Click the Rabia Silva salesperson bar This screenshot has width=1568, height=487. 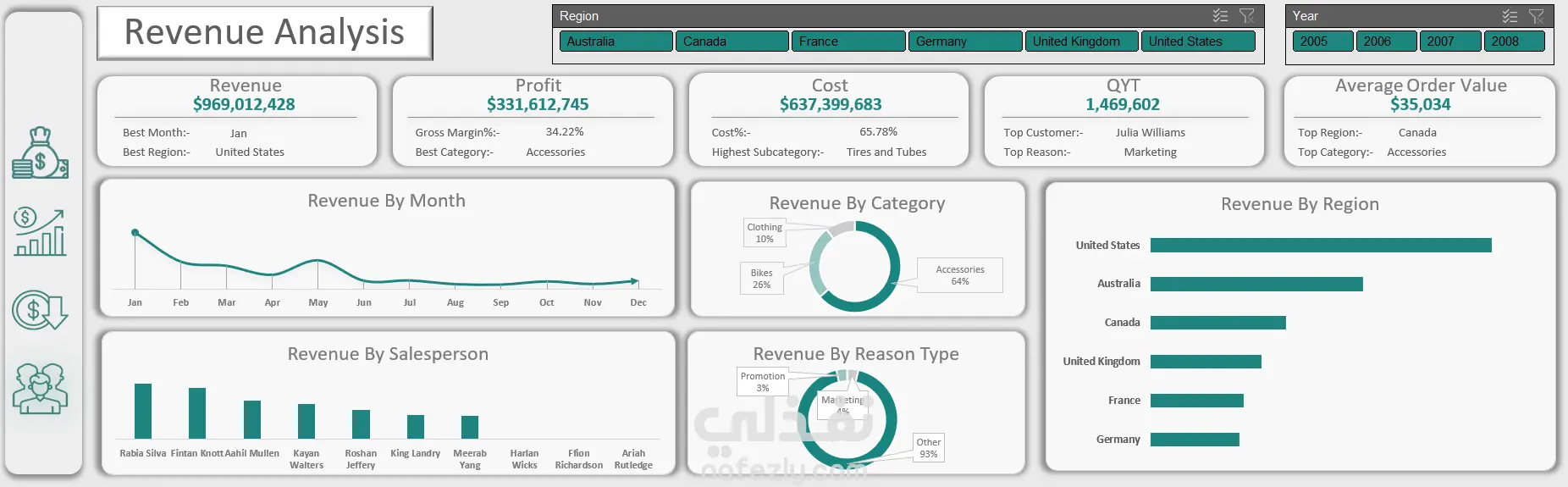[143, 411]
